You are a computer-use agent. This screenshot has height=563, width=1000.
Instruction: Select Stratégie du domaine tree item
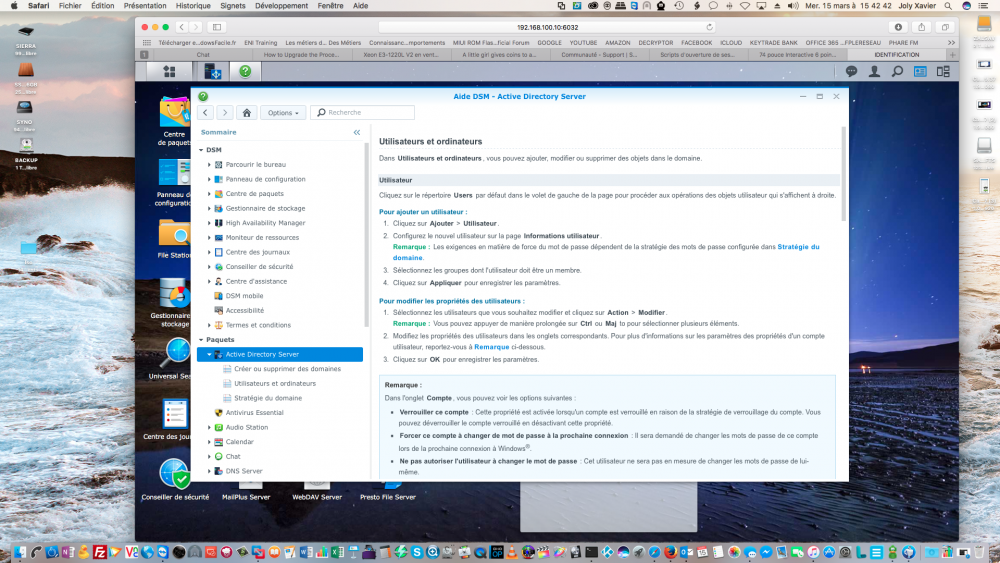click(x=268, y=398)
